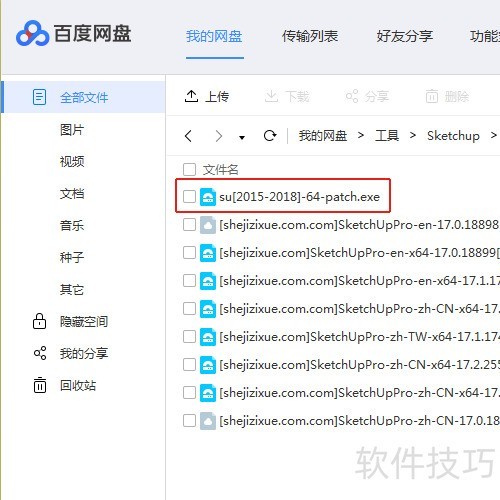Image resolution: width=500 pixels, height=500 pixels.
Task: Tick the checkbox for su[2015-2018]-64-patch.exe
Action: [x=189, y=196]
